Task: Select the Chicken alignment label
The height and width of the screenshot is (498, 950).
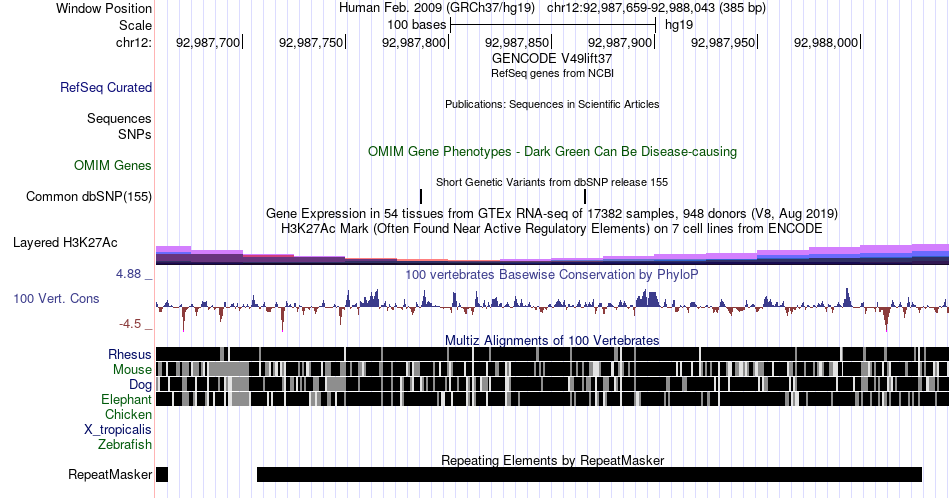Action: (128, 414)
